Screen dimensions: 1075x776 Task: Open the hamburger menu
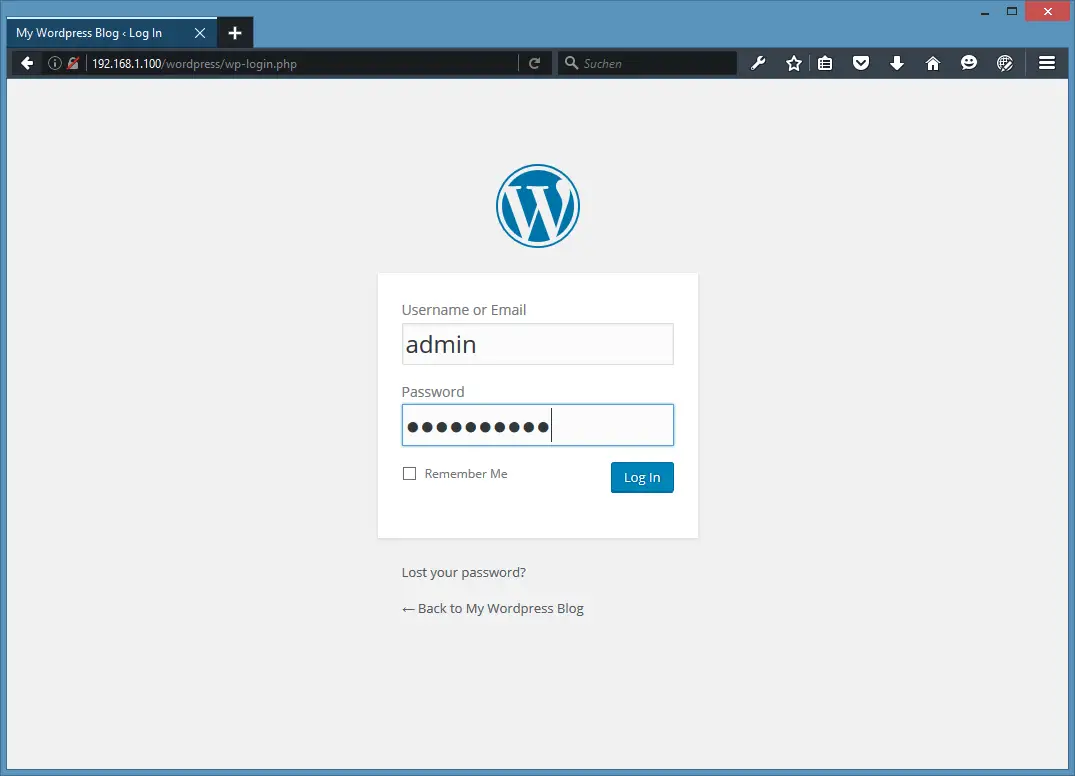click(x=1047, y=63)
